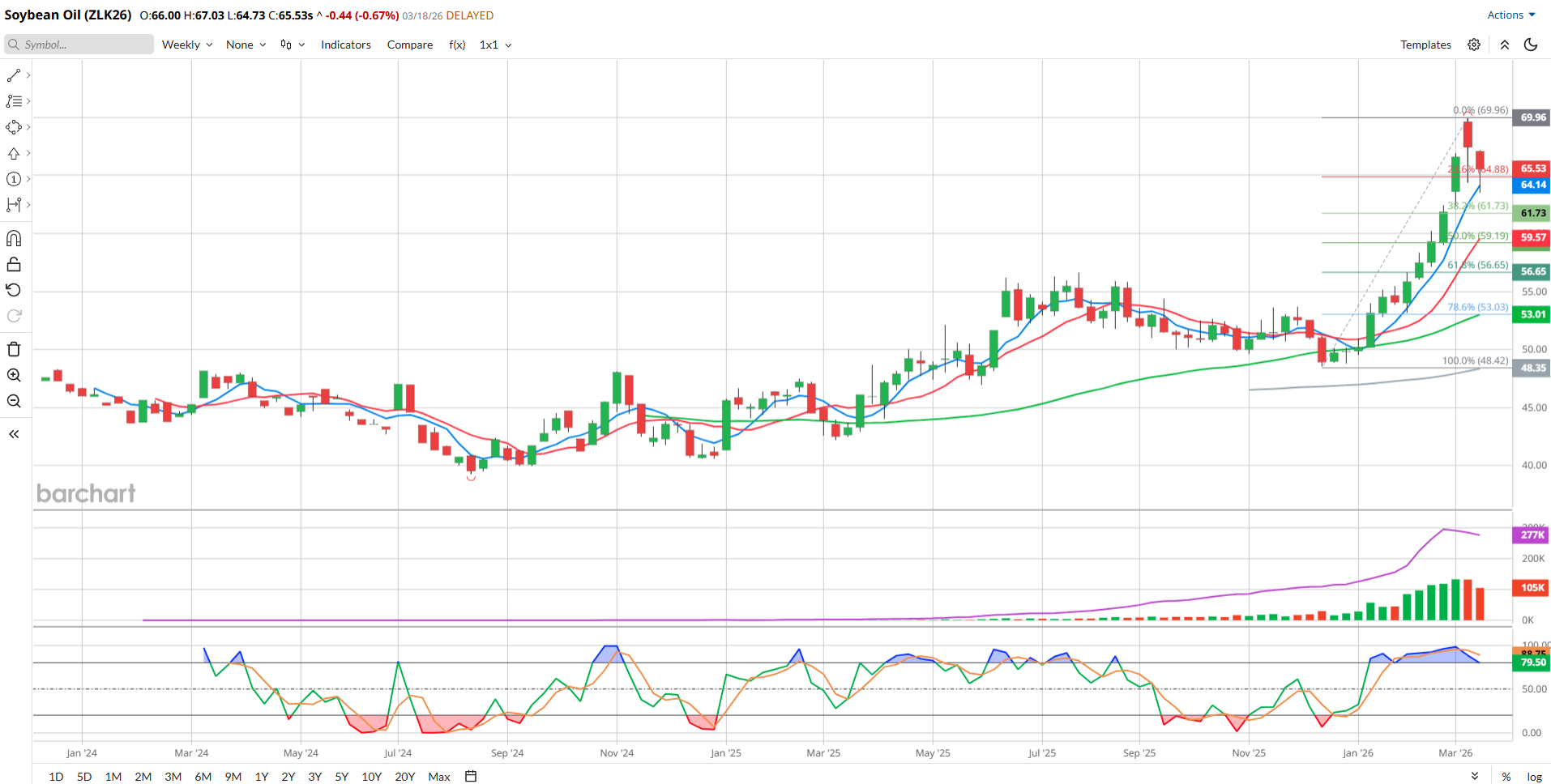
Task: Set range to 6M period
Action: pyautogui.click(x=203, y=776)
